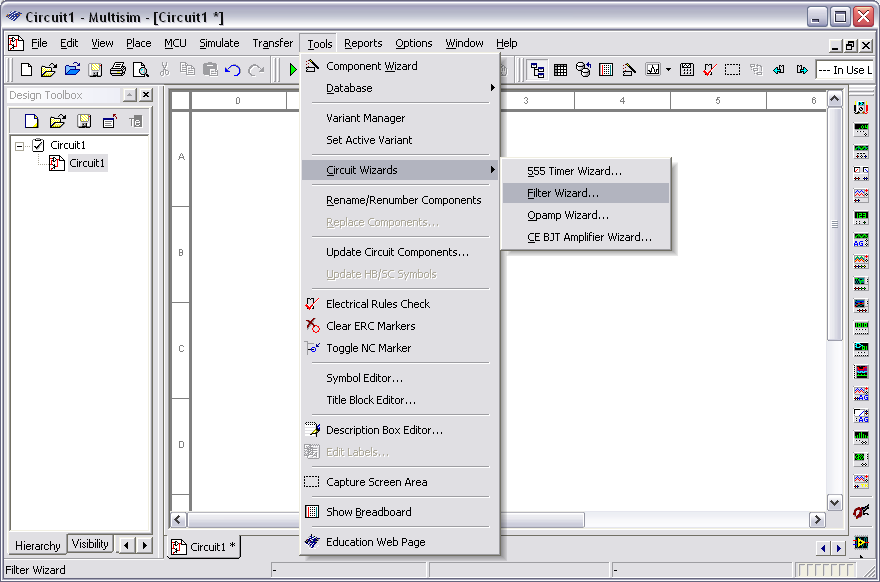Viewport: 880px width, 582px height.
Task: Click the Print icon in the toolbar
Action: point(118,70)
